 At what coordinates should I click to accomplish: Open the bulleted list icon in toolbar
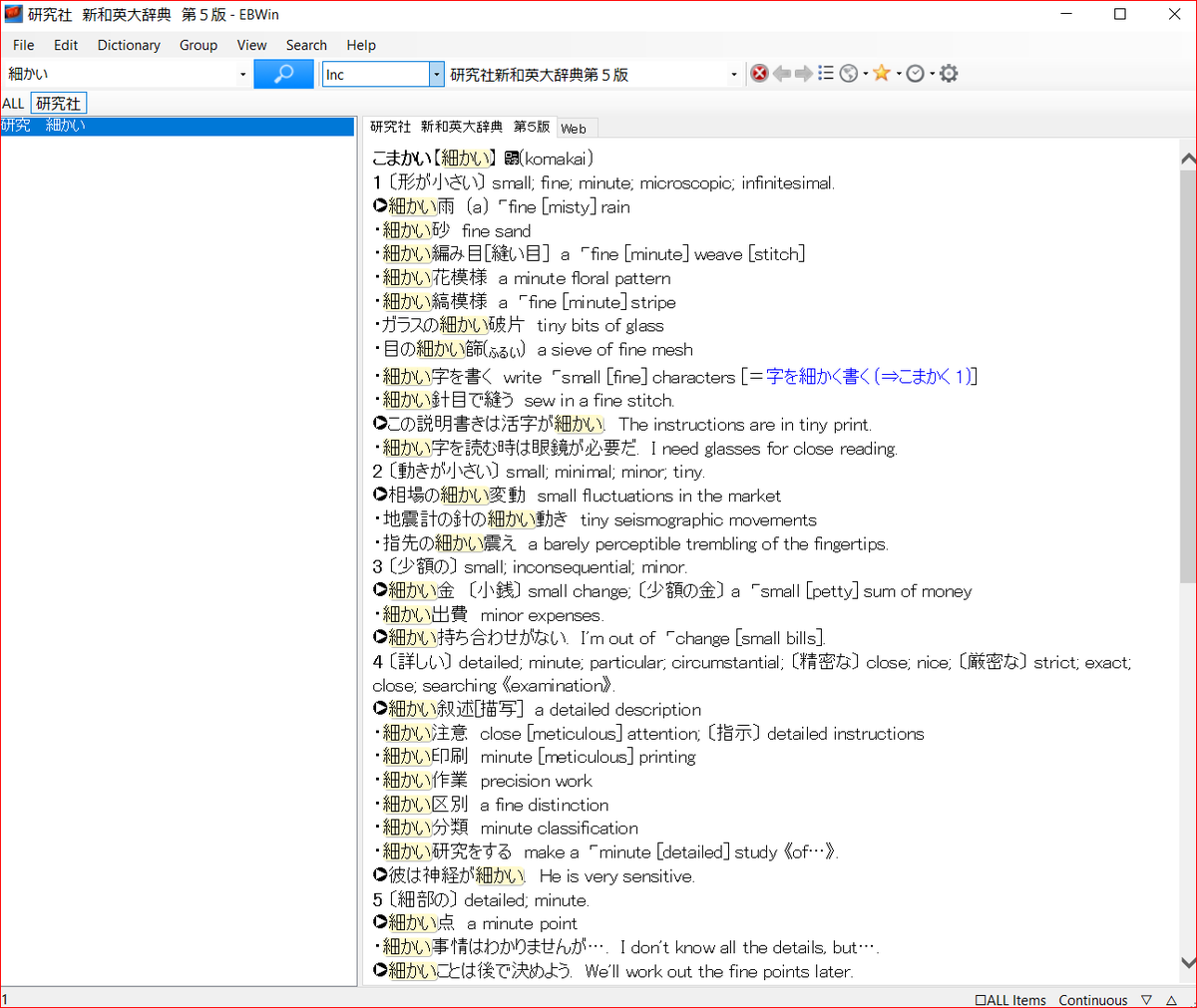coord(826,74)
